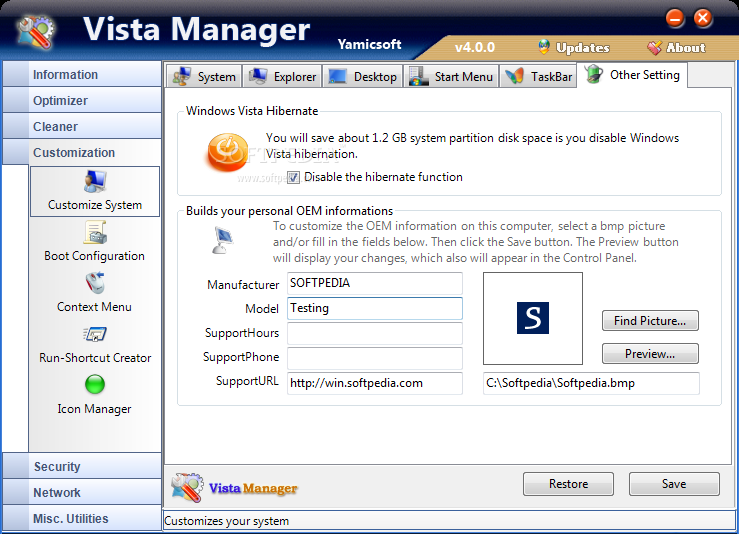The width and height of the screenshot is (739, 534).
Task: Switch to the Start Menu tab
Action: [x=451, y=76]
